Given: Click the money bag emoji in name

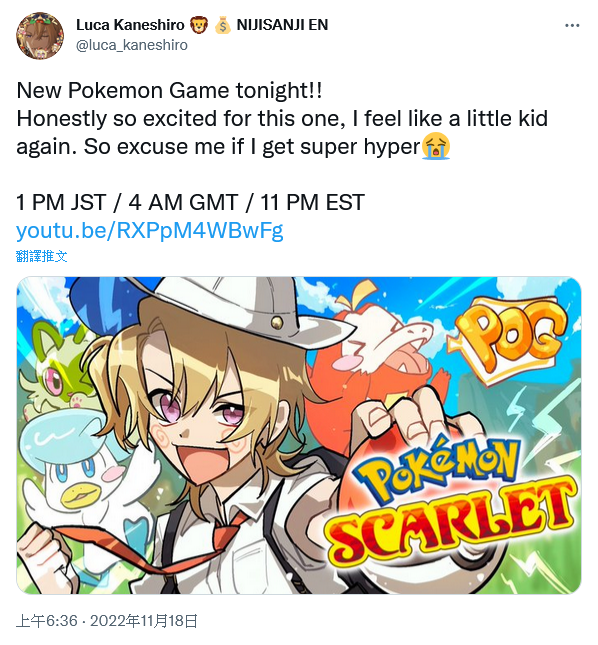Looking at the screenshot, I should click(223, 25).
